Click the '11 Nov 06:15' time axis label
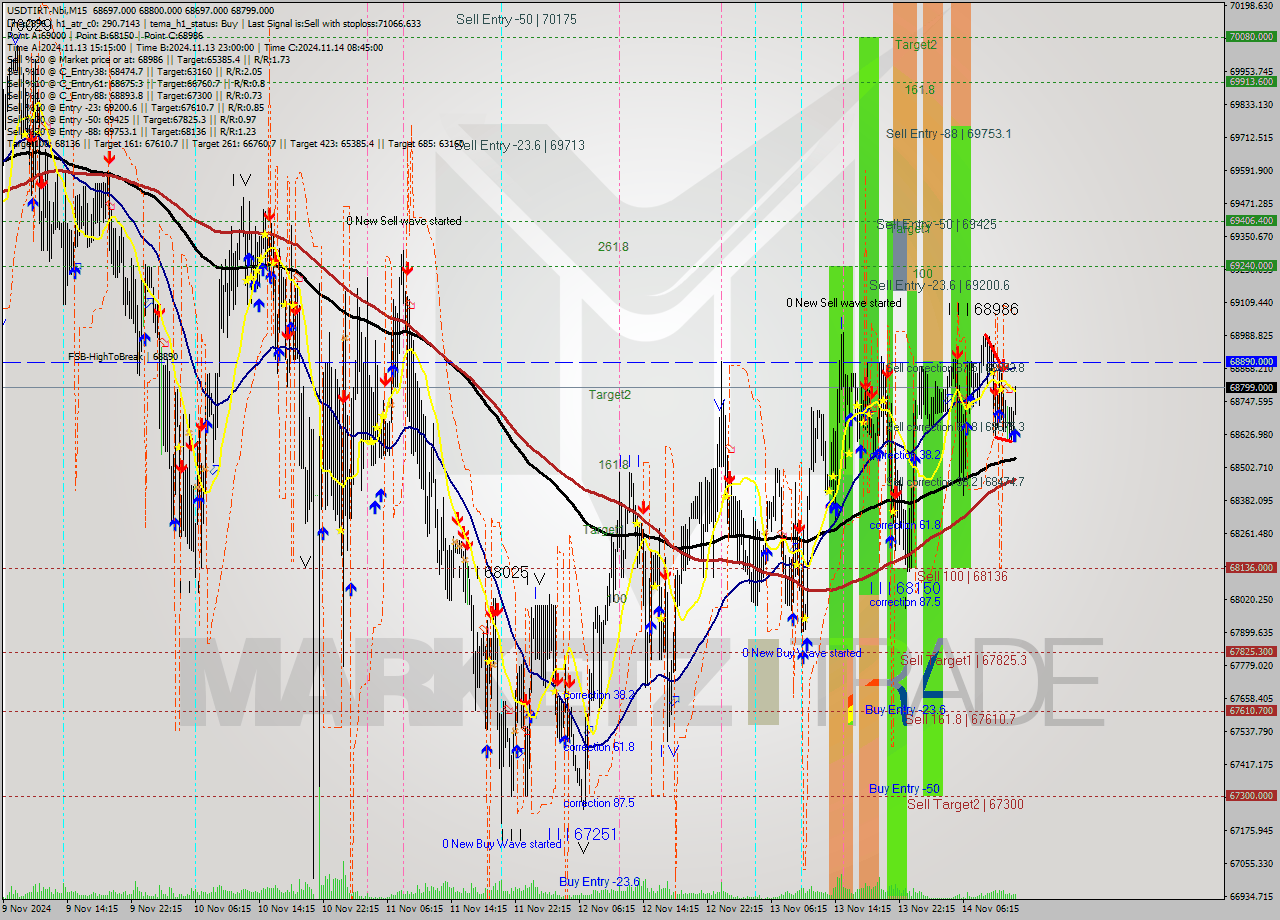Image resolution: width=1280 pixels, height=920 pixels. pos(415,909)
